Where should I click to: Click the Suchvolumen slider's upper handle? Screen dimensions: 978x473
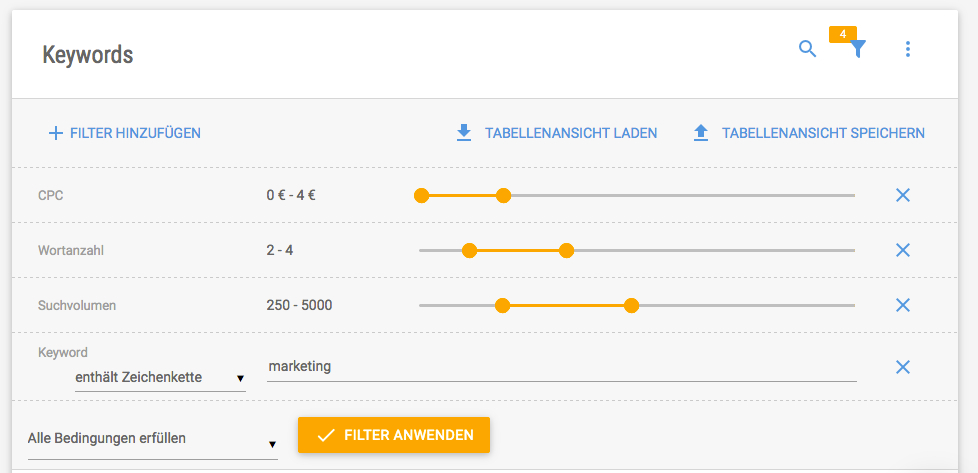(631, 305)
